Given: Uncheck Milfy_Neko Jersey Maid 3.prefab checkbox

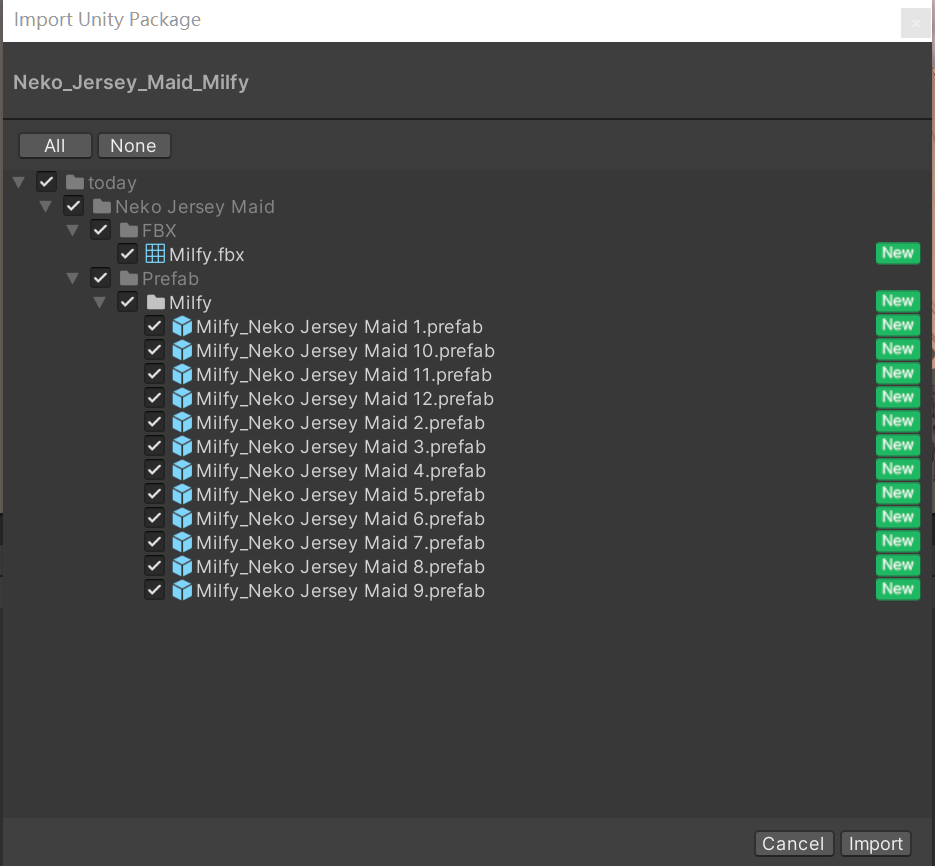Looking at the screenshot, I should pos(154,447).
